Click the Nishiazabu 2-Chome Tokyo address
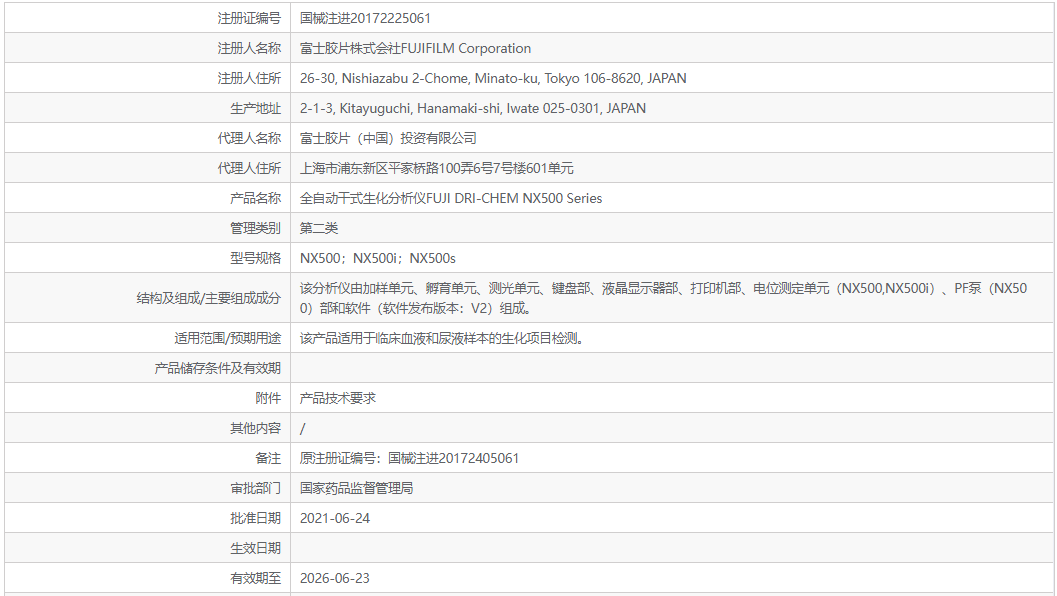This screenshot has width=1057, height=596. (493, 78)
